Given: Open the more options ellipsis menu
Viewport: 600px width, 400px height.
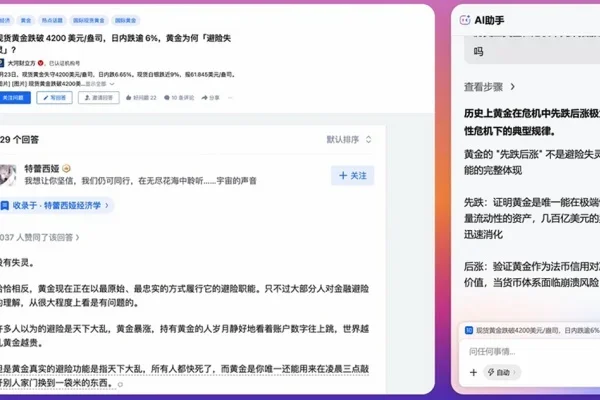Looking at the screenshot, I should click(230, 98).
